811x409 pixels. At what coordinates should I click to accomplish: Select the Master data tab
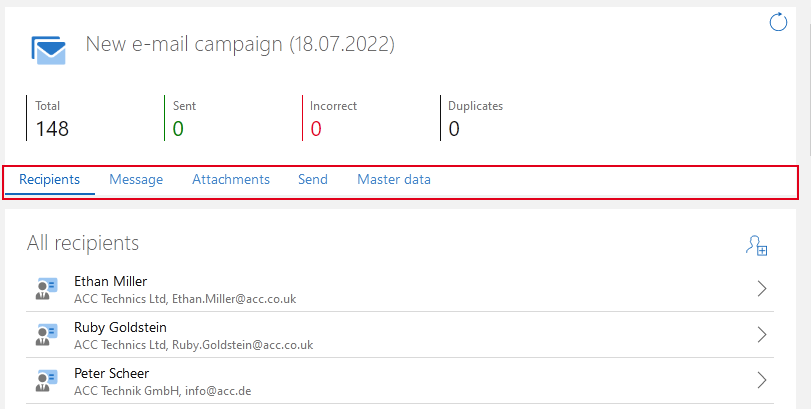pyautogui.click(x=394, y=180)
